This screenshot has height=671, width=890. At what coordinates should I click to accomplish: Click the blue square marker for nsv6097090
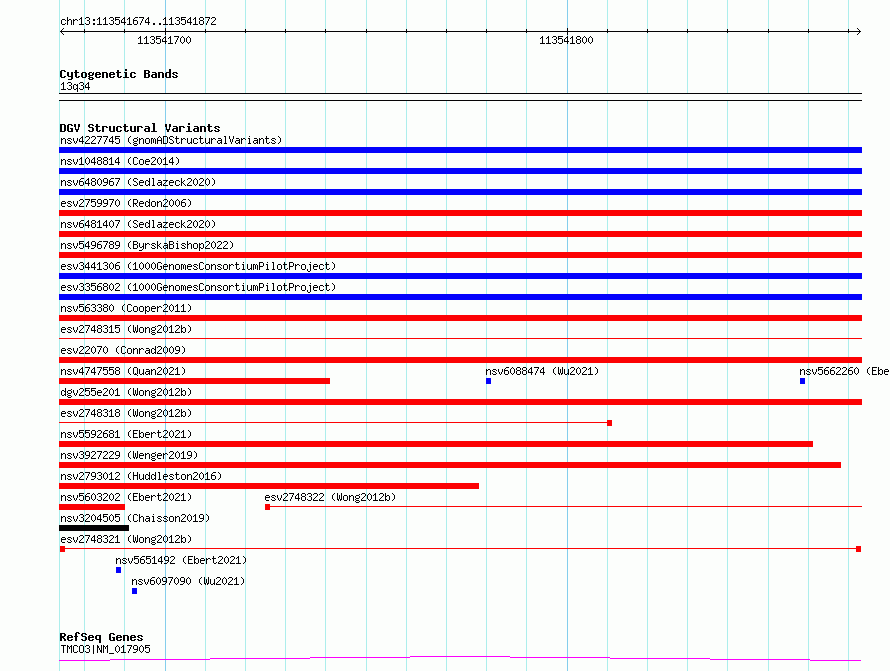tap(135, 591)
